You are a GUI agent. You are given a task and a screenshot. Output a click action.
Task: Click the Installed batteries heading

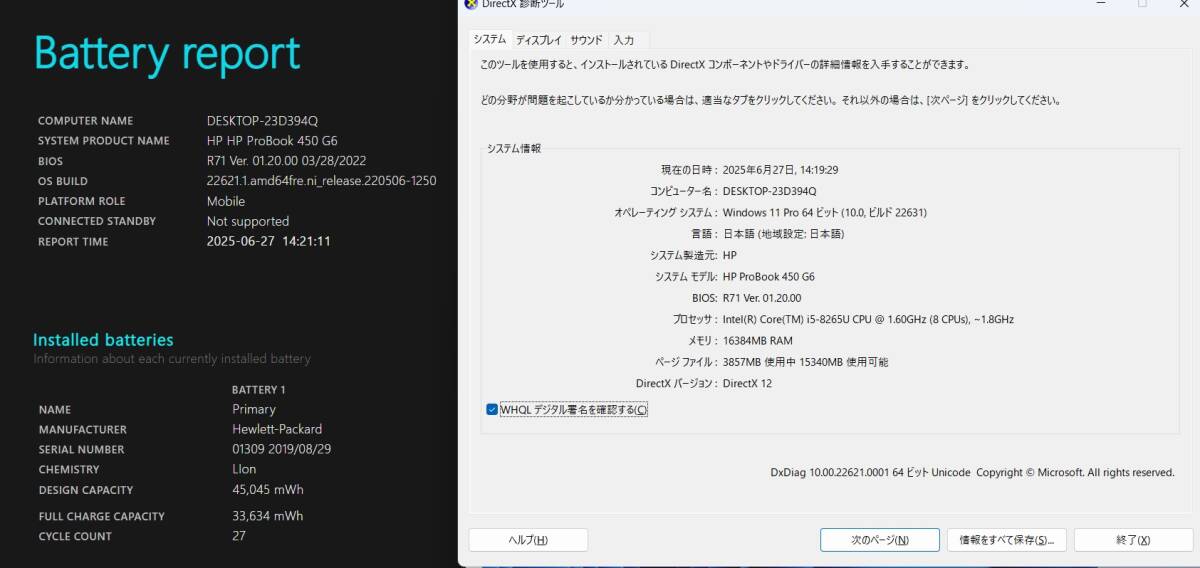click(103, 340)
